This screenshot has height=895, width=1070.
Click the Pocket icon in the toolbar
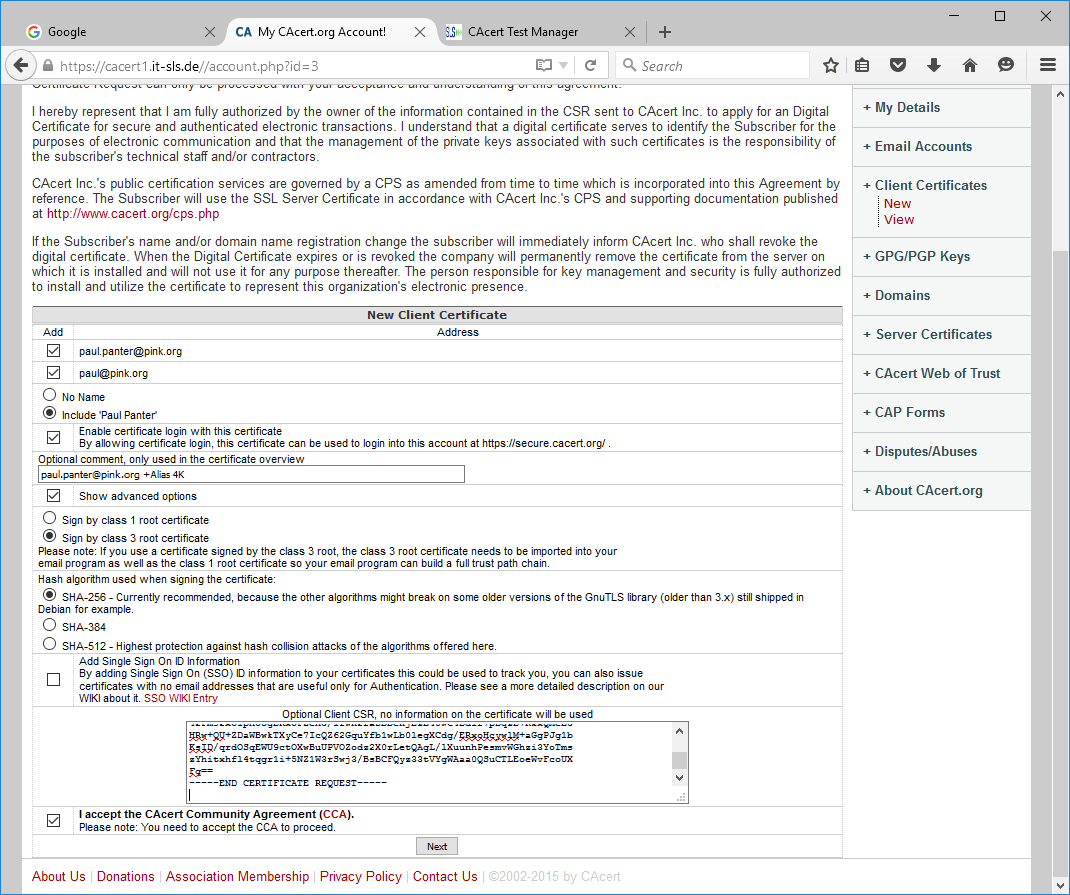898,66
